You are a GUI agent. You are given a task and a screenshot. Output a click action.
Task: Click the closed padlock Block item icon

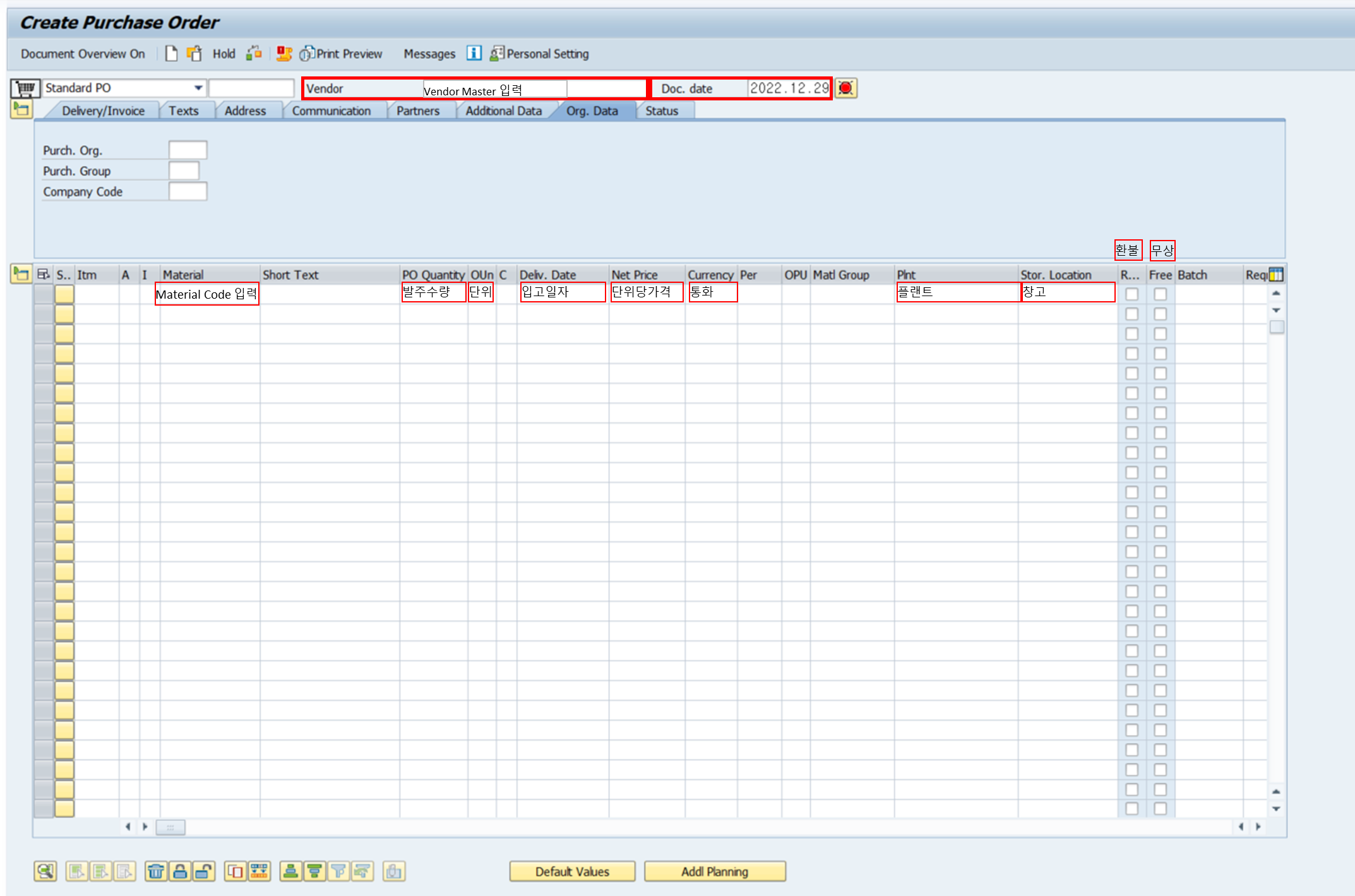click(180, 871)
